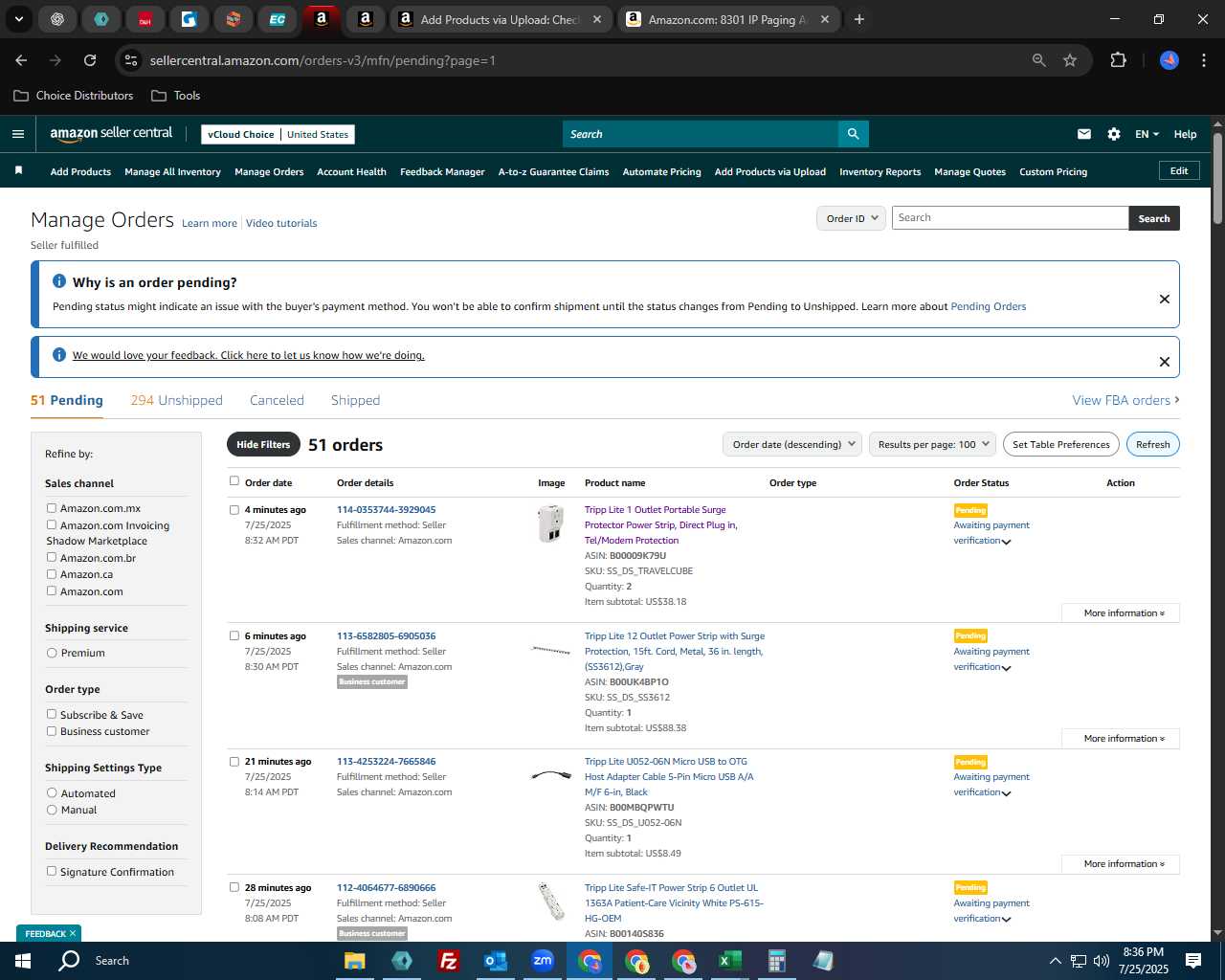Open Zoom from the taskbar
The image size is (1225, 980).
543,961
